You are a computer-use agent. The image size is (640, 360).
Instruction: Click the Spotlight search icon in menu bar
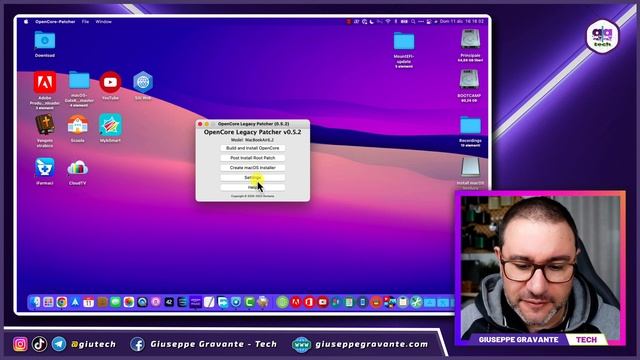tap(413, 22)
